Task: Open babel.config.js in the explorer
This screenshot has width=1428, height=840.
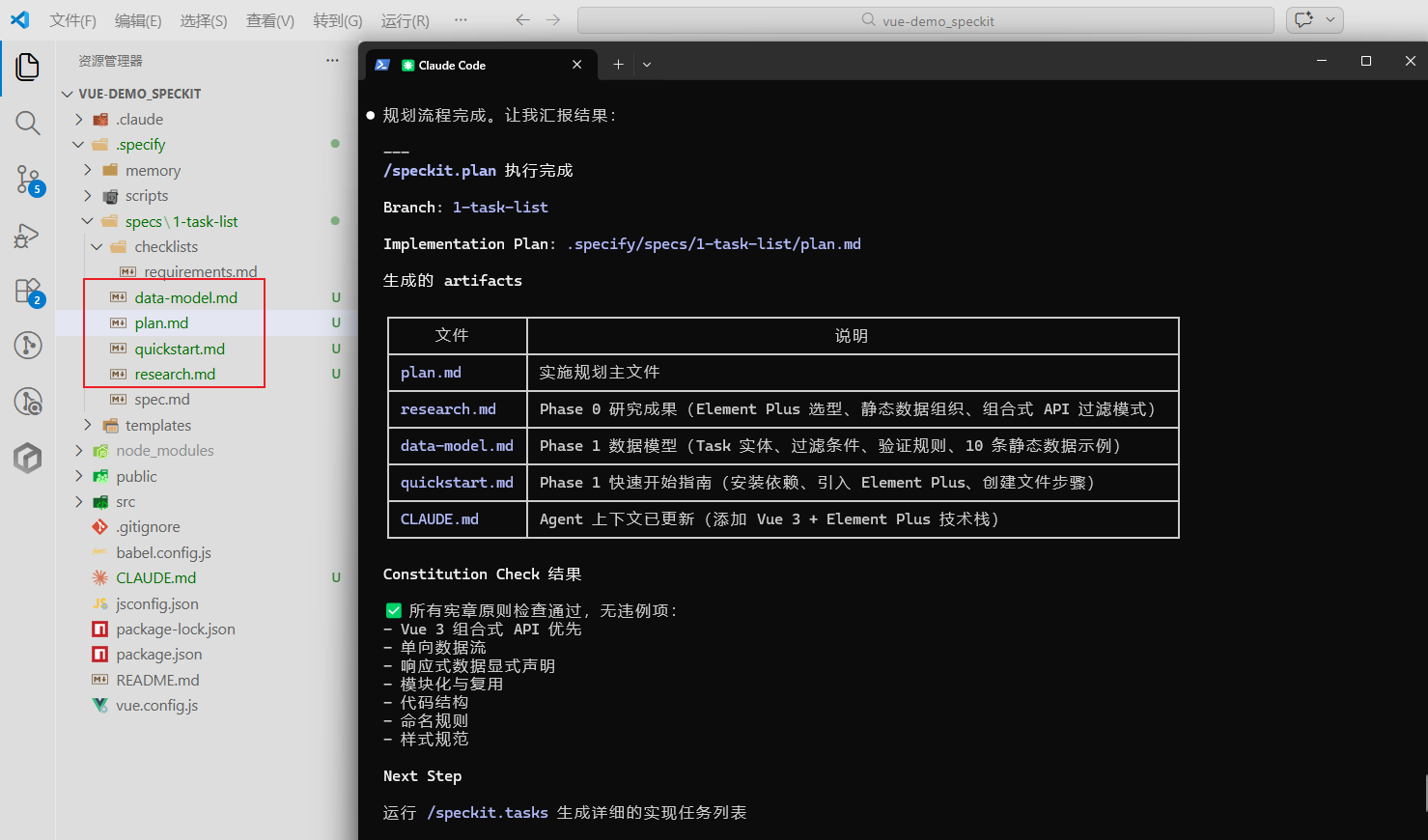Action: [x=163, y=553]
